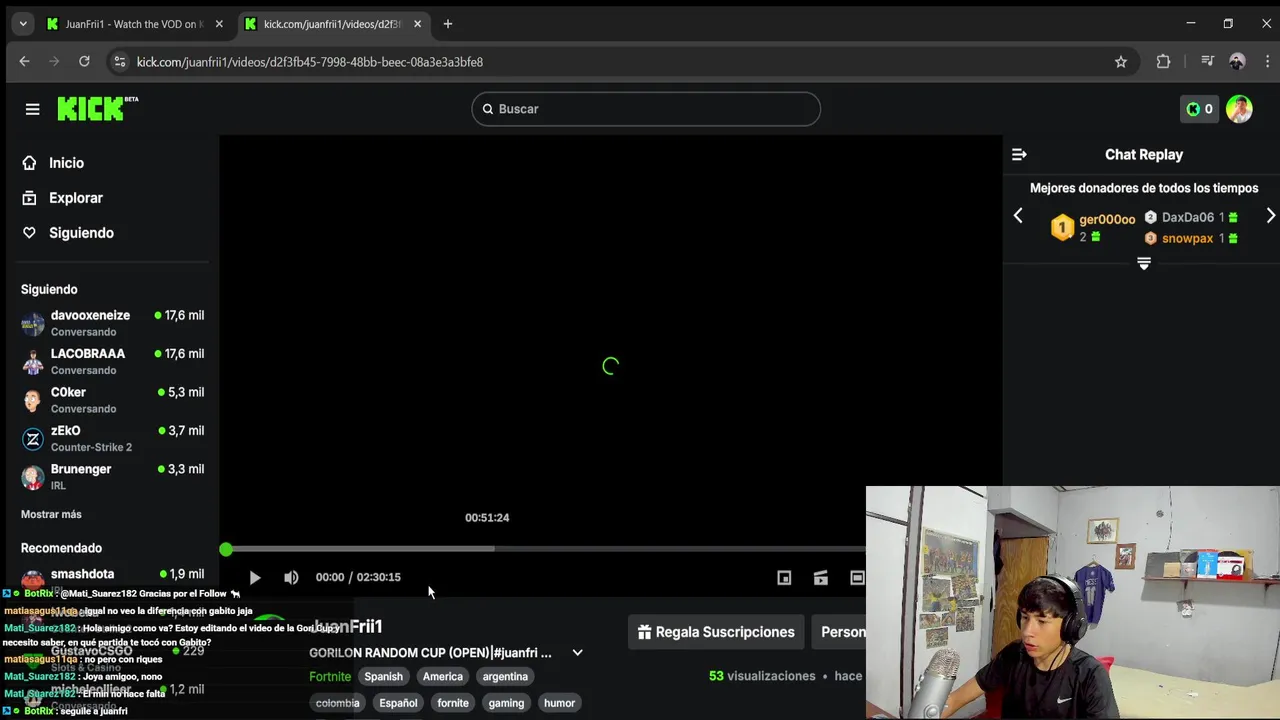
Task: Click zEkO avatar icon
Action: 33,438
